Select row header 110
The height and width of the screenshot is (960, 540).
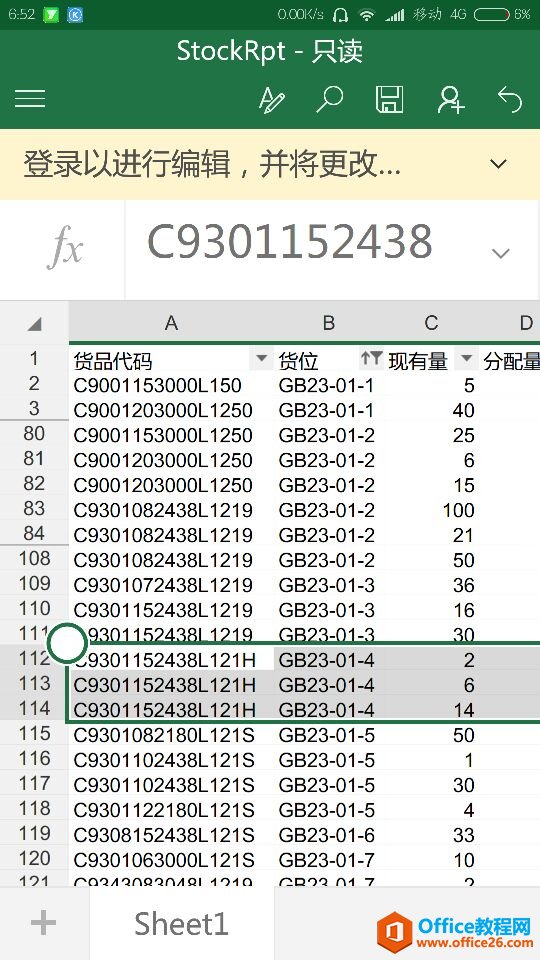(x=34, y=609)
